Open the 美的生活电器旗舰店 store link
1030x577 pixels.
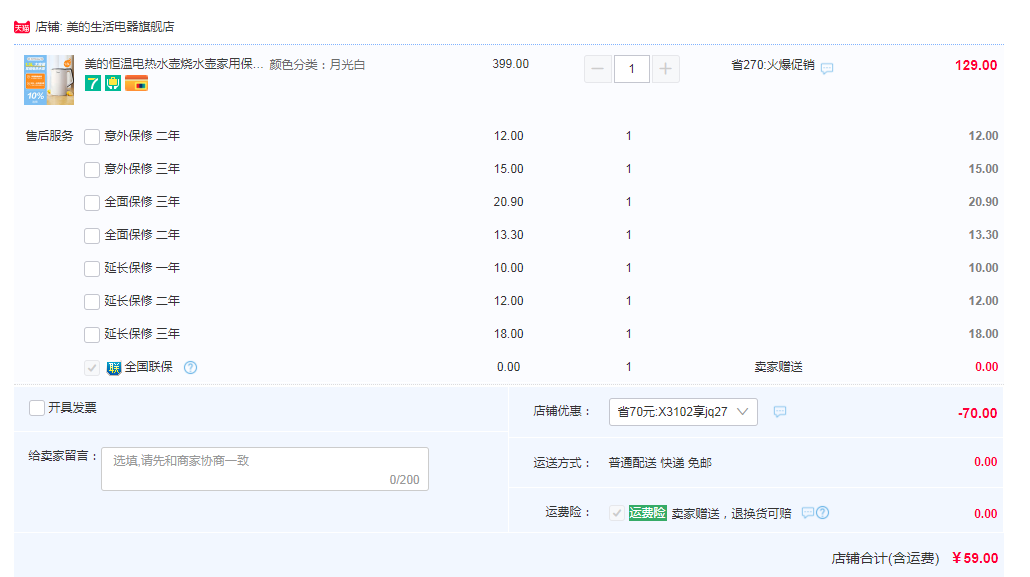coord(120,27)
